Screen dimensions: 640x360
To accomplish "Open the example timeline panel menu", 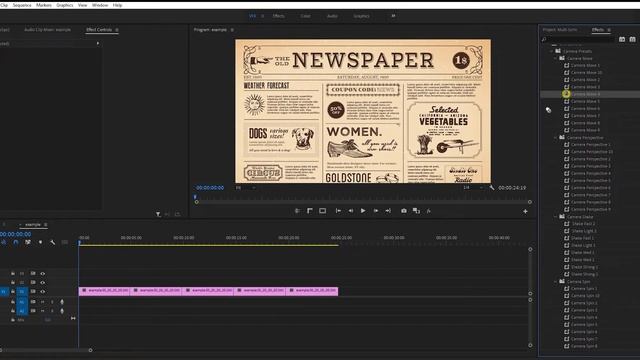I will pyautogui.click(x=46, y=224).
